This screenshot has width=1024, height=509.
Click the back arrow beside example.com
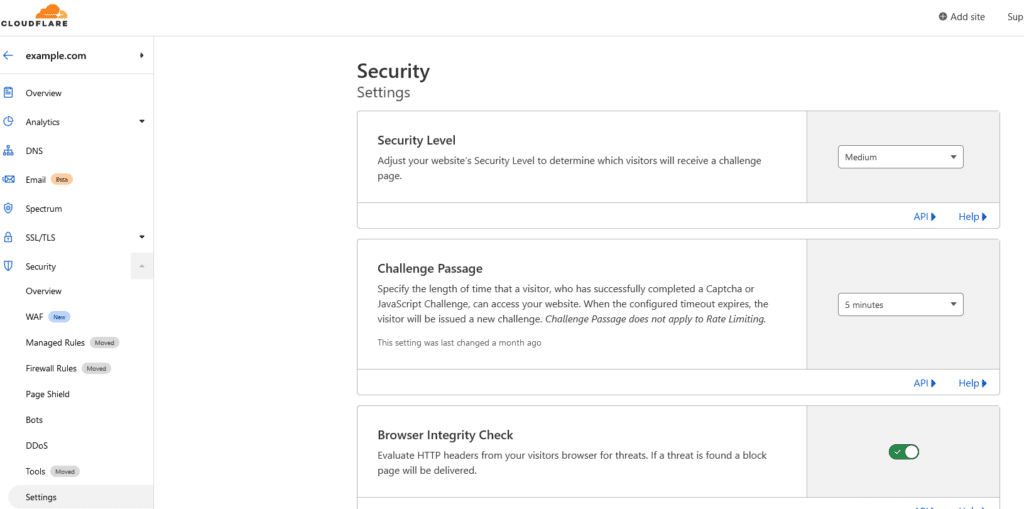pos(8,56)
